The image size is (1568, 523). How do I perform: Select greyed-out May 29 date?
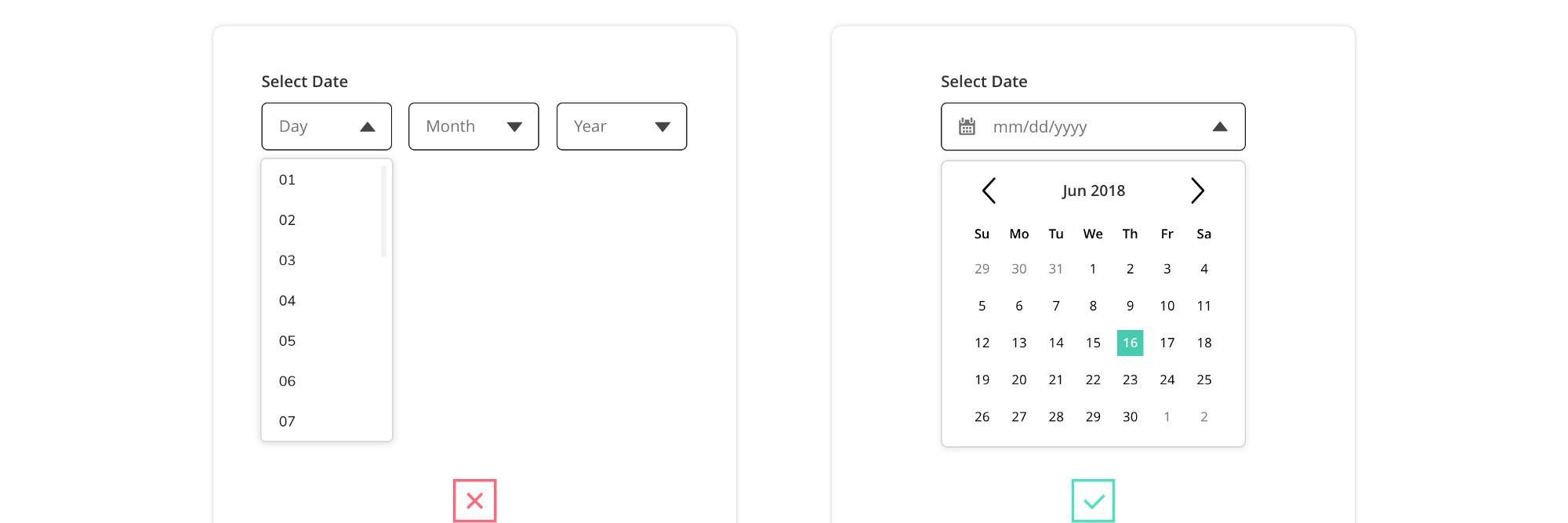[x=982, y=269]
